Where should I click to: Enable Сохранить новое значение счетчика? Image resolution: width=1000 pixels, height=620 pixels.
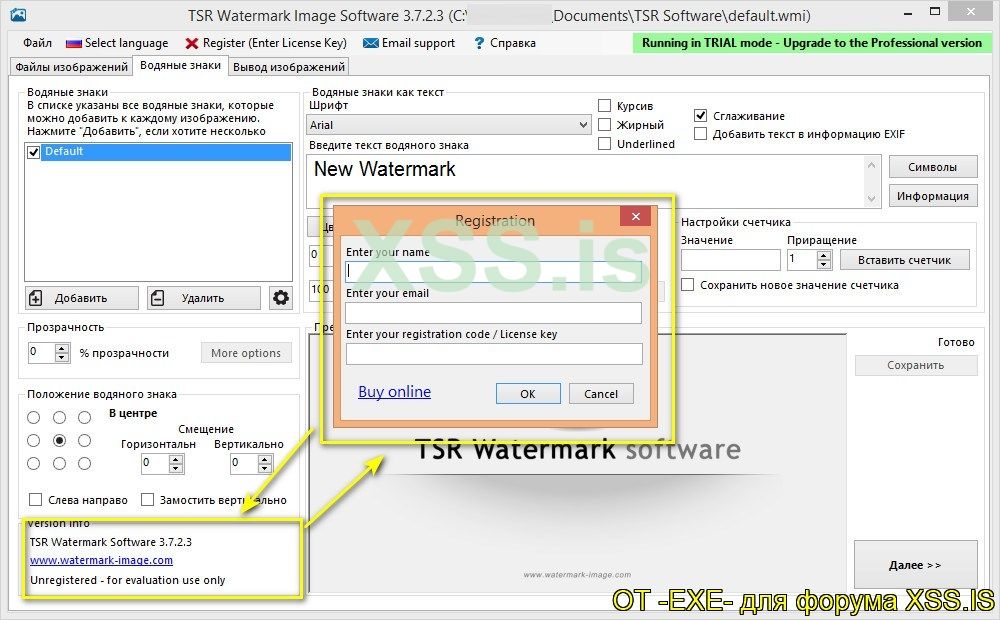pyautogui.click(x=688, y=284)
